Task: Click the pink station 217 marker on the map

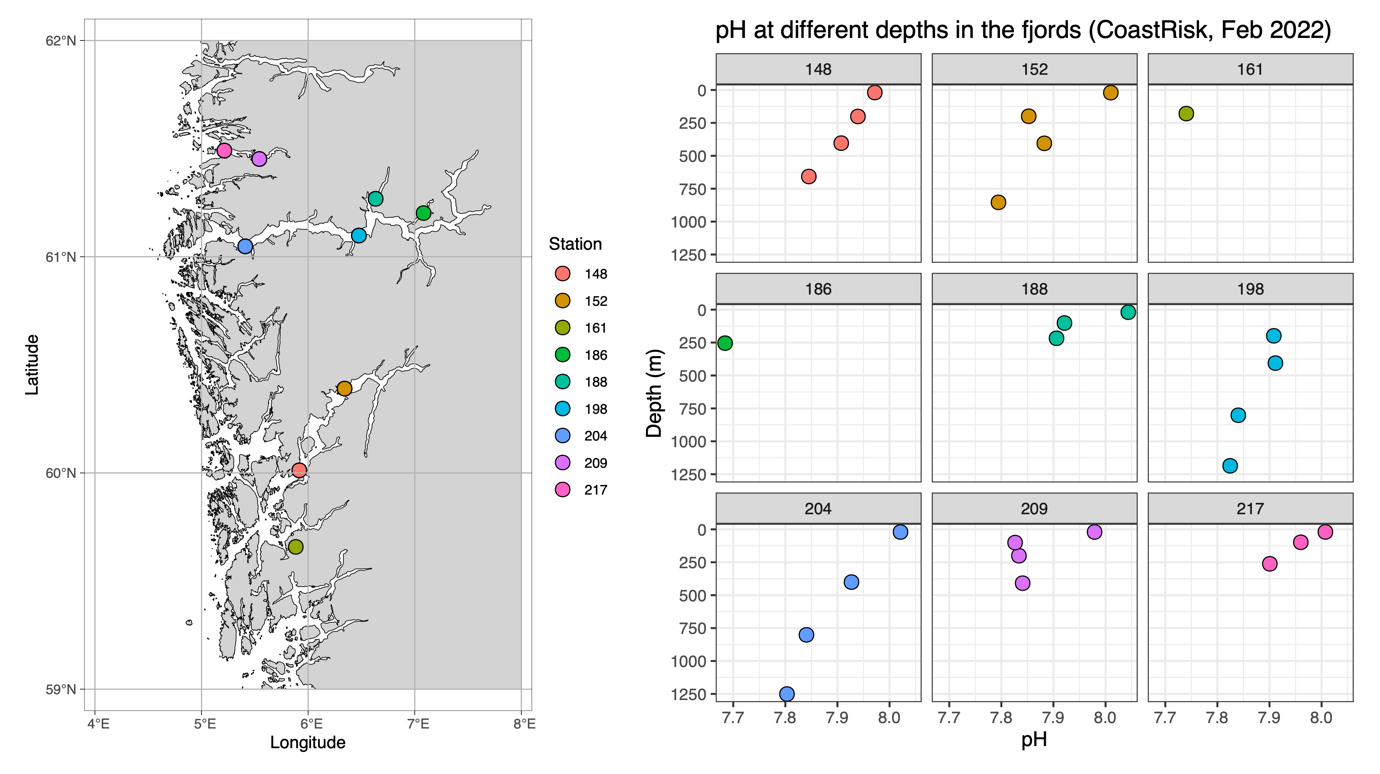Action: coord(224,151)
